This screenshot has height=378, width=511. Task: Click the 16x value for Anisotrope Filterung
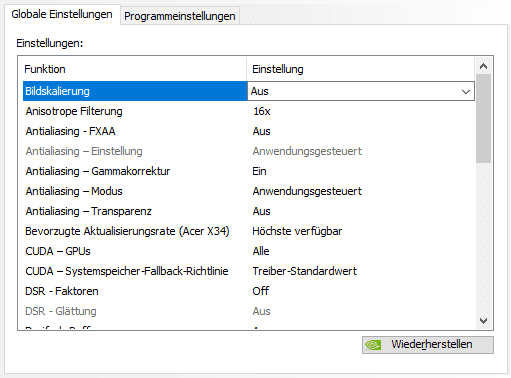click(x=262, y=111)
